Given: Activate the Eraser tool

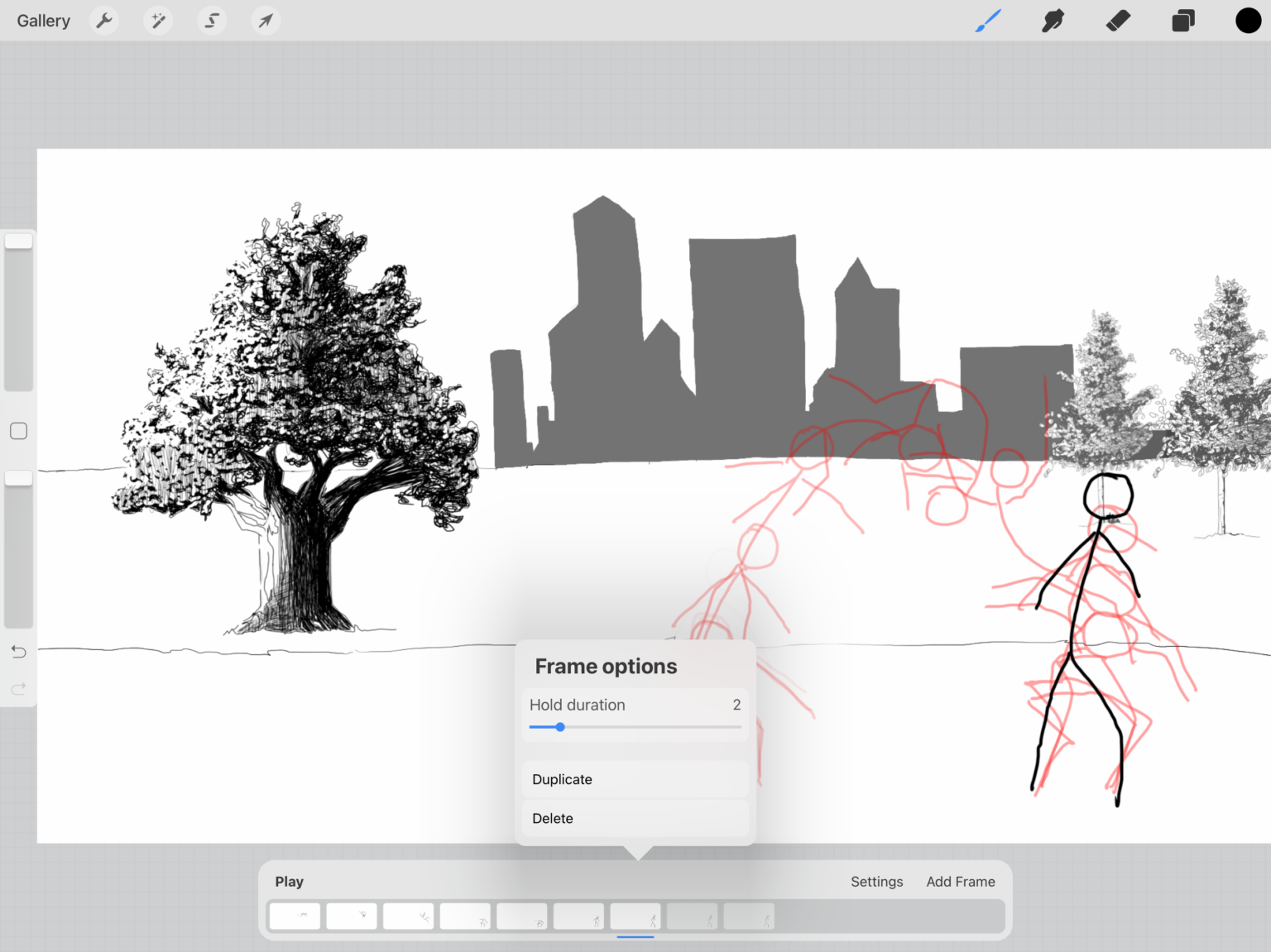Looking at the screenshot, I should point(1117,20).
